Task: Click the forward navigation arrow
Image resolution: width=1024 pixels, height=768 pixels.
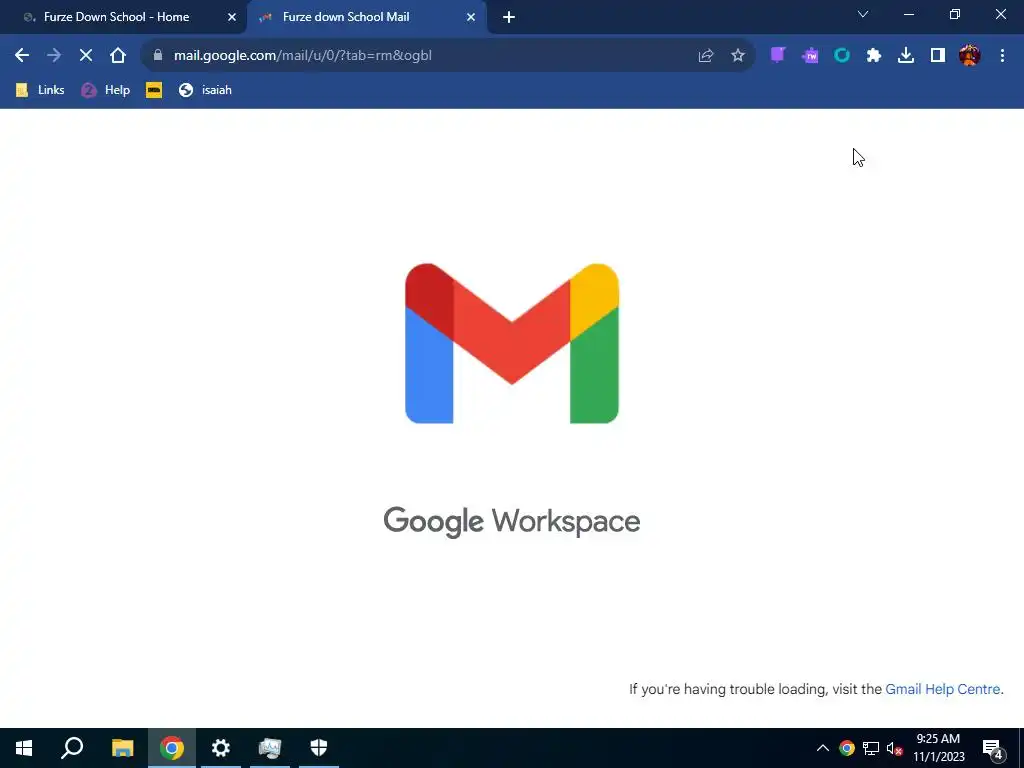Action: coord(54,56)
